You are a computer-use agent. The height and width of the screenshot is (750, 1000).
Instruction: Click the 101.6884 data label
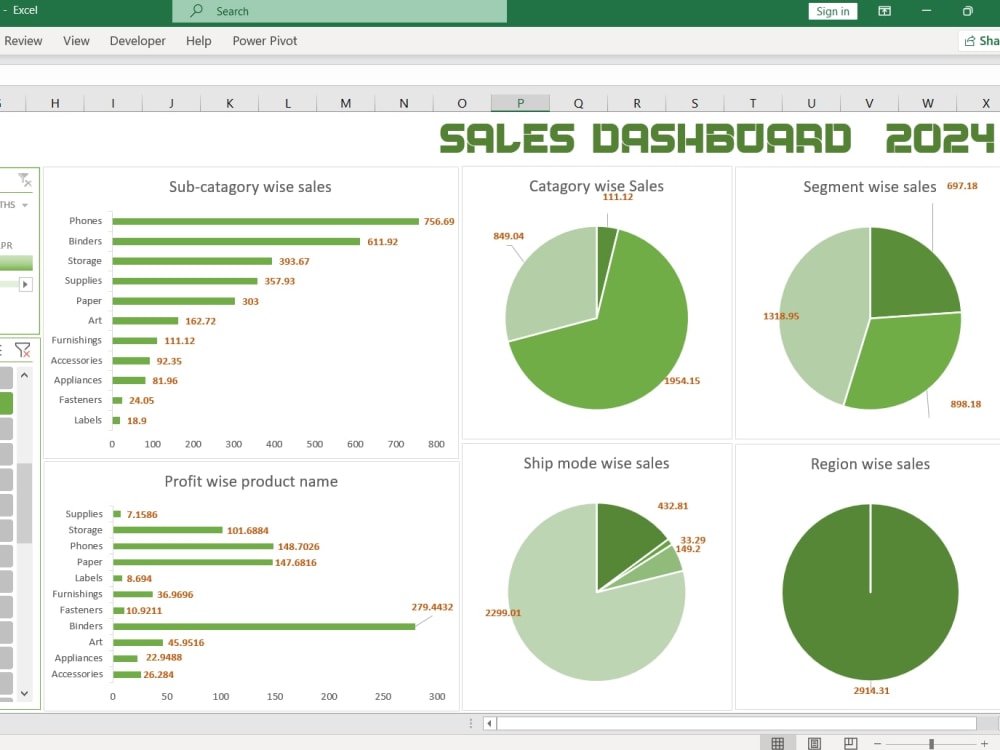click(x=247, y=531)
